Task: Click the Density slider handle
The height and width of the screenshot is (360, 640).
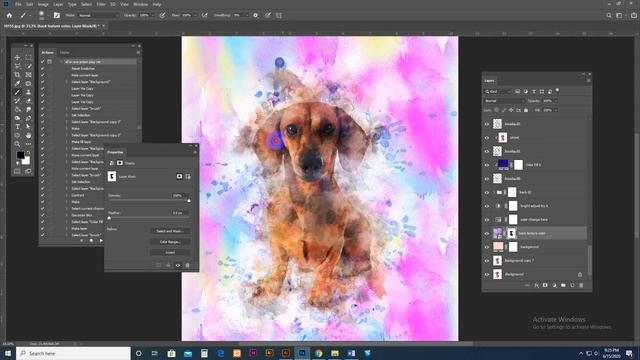Action: tap(189, 200)
